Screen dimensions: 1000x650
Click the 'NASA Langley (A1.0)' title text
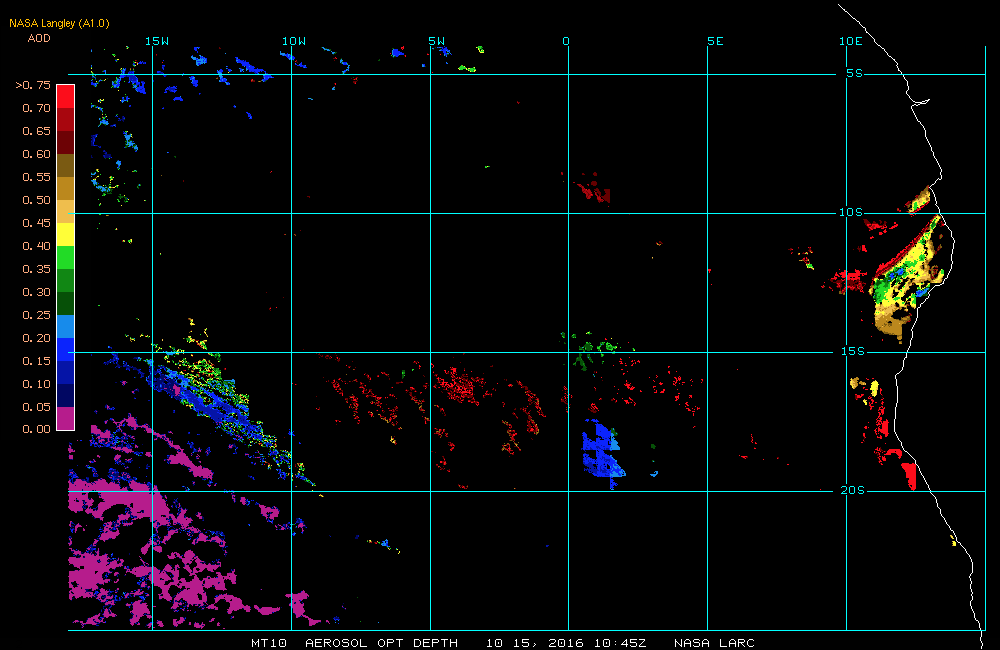[59, 23]
